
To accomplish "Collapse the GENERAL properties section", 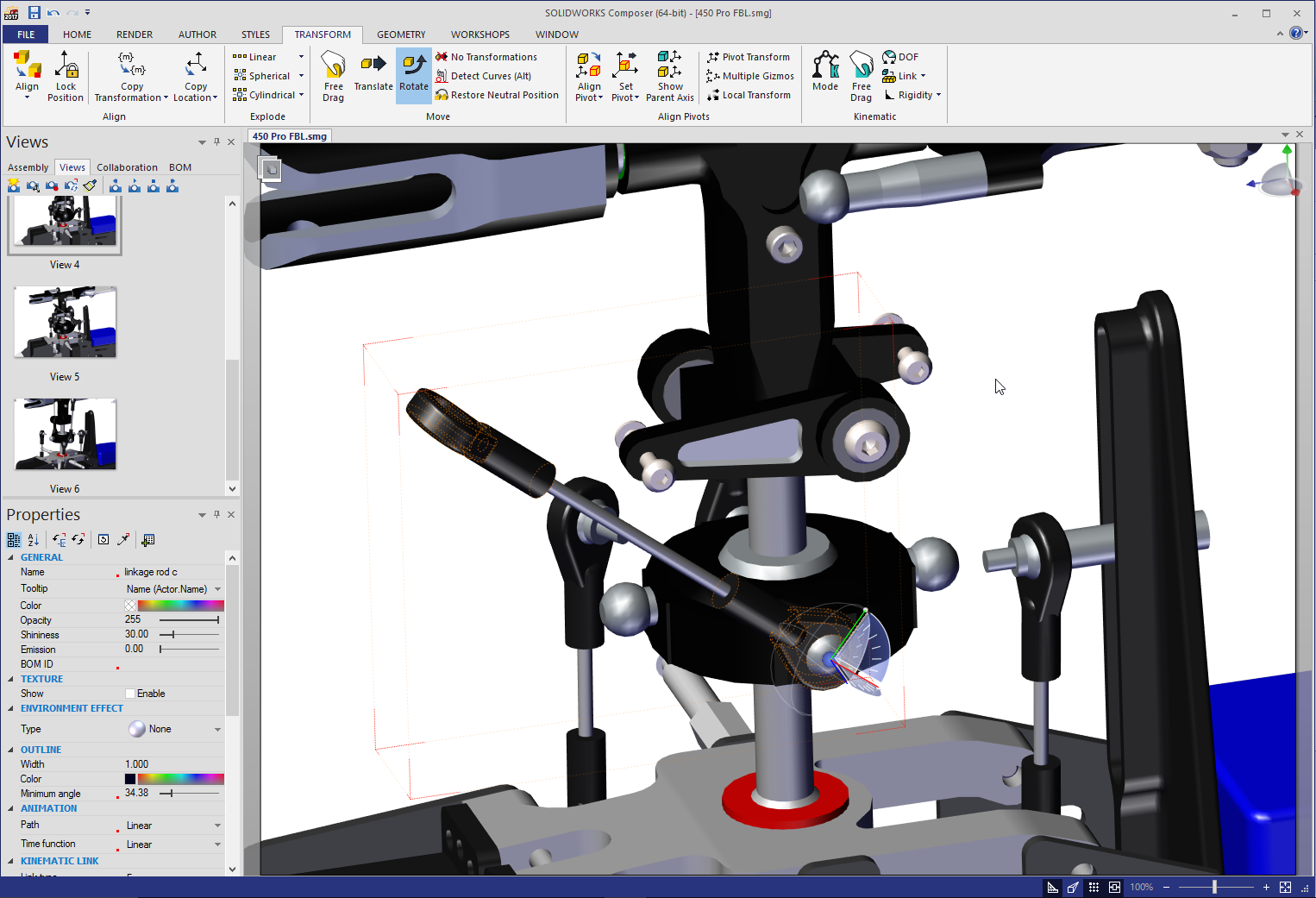I will pos(11,558).
